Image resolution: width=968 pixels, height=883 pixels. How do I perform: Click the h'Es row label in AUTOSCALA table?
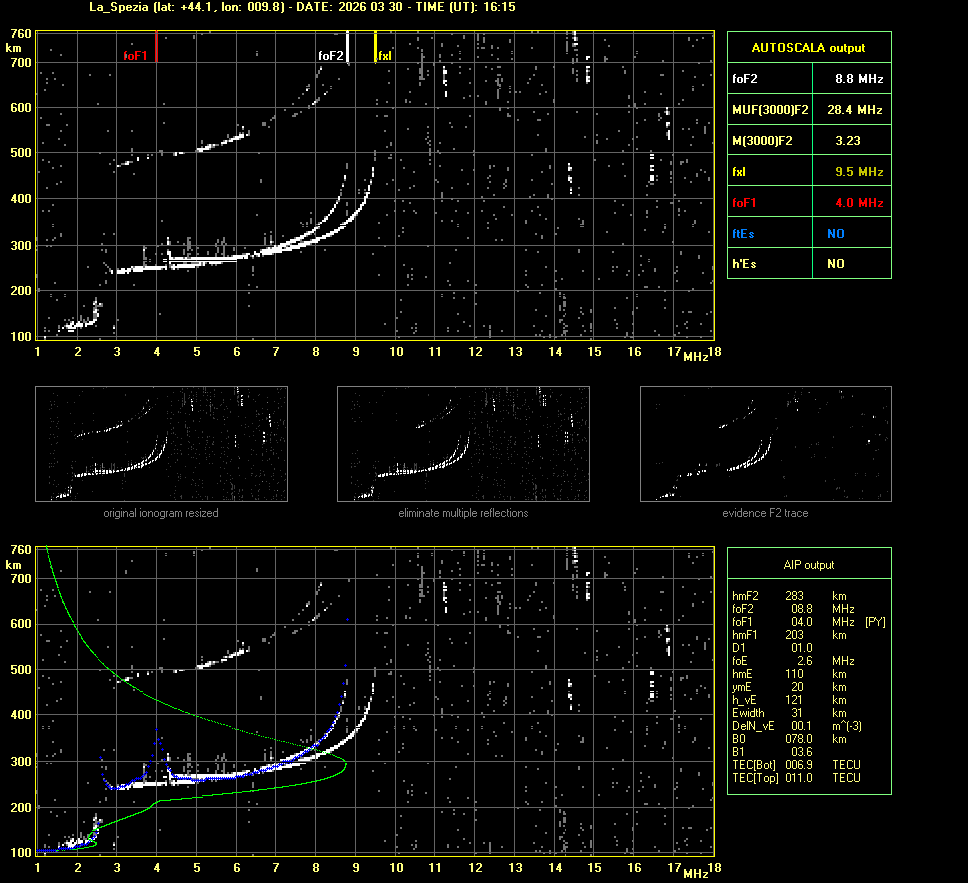745,264
